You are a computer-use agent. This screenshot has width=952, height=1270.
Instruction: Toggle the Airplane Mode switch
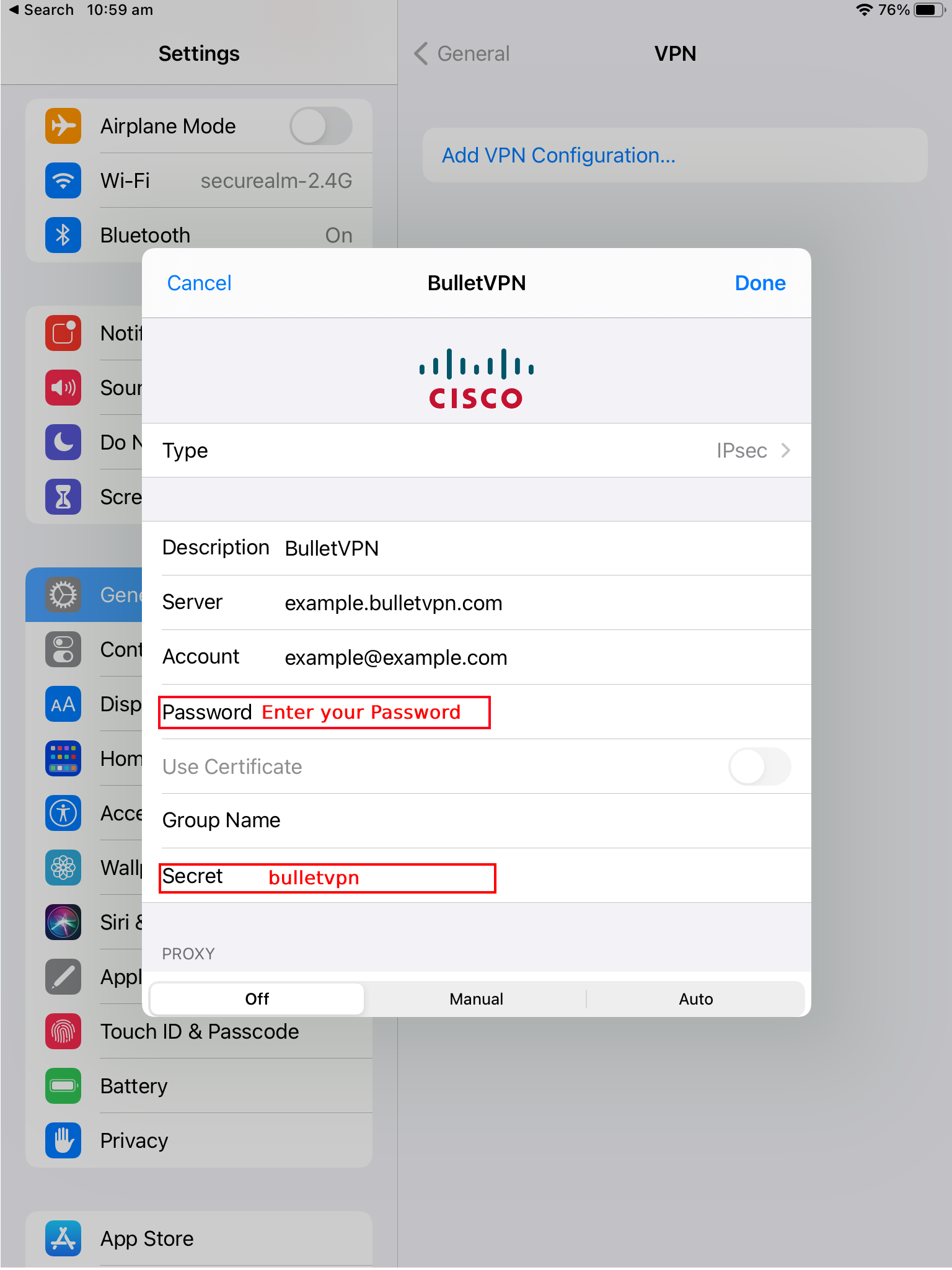pyautogui.click(x=321, y=126)
